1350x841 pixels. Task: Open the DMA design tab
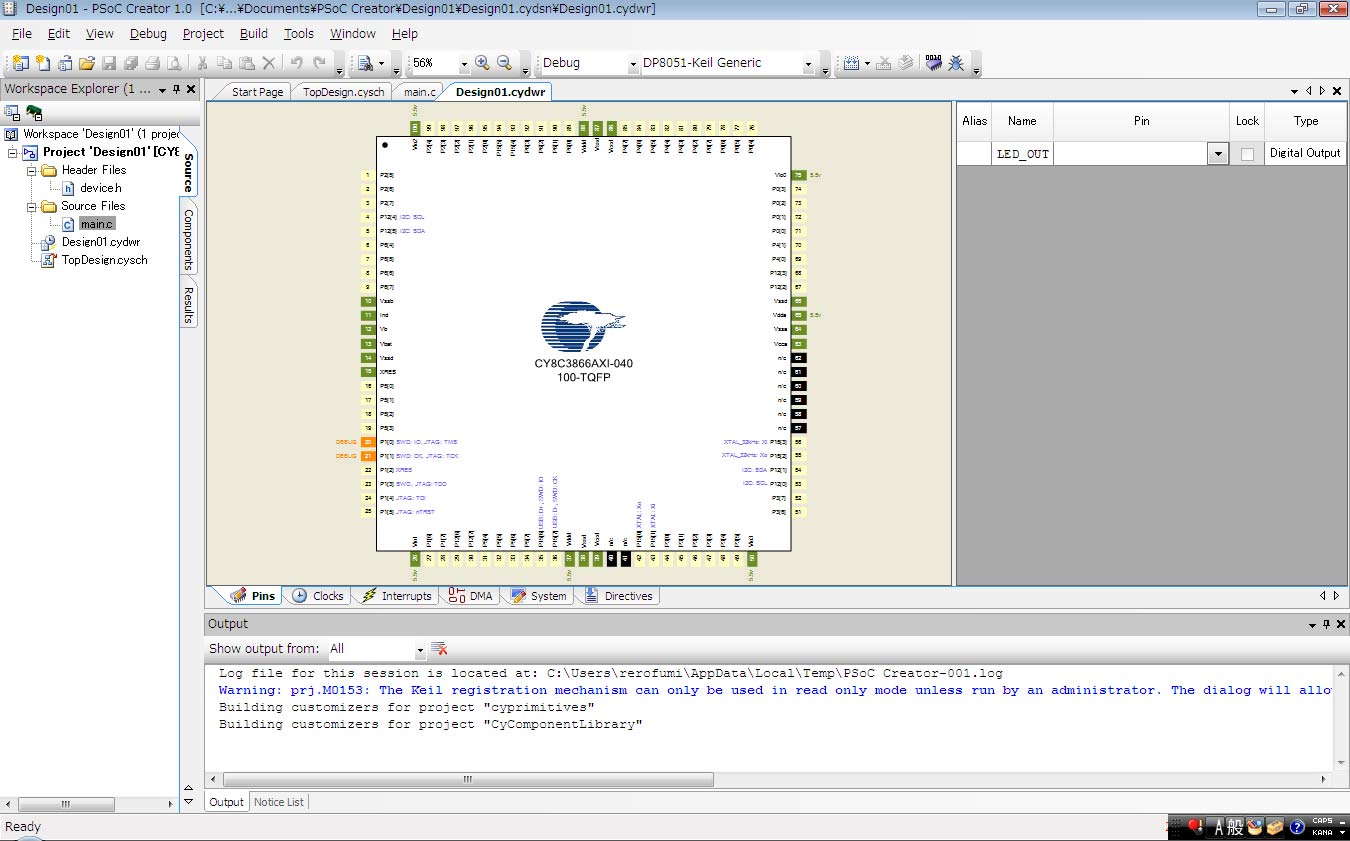click(471, 596)
